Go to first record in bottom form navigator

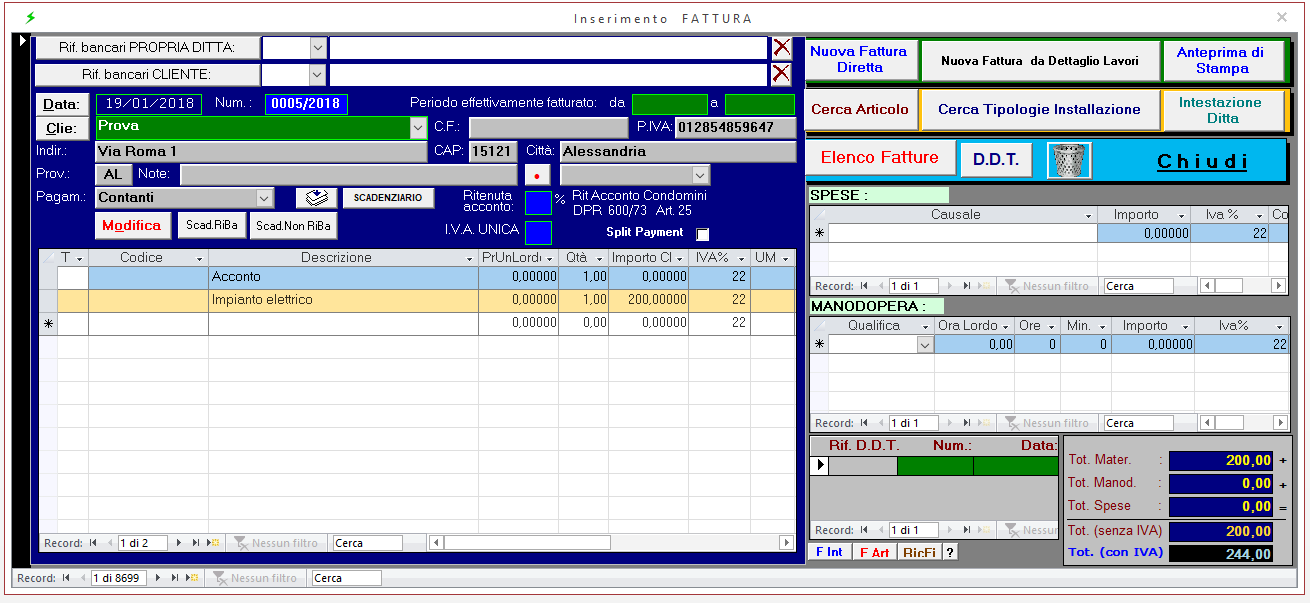coord(66,578)
